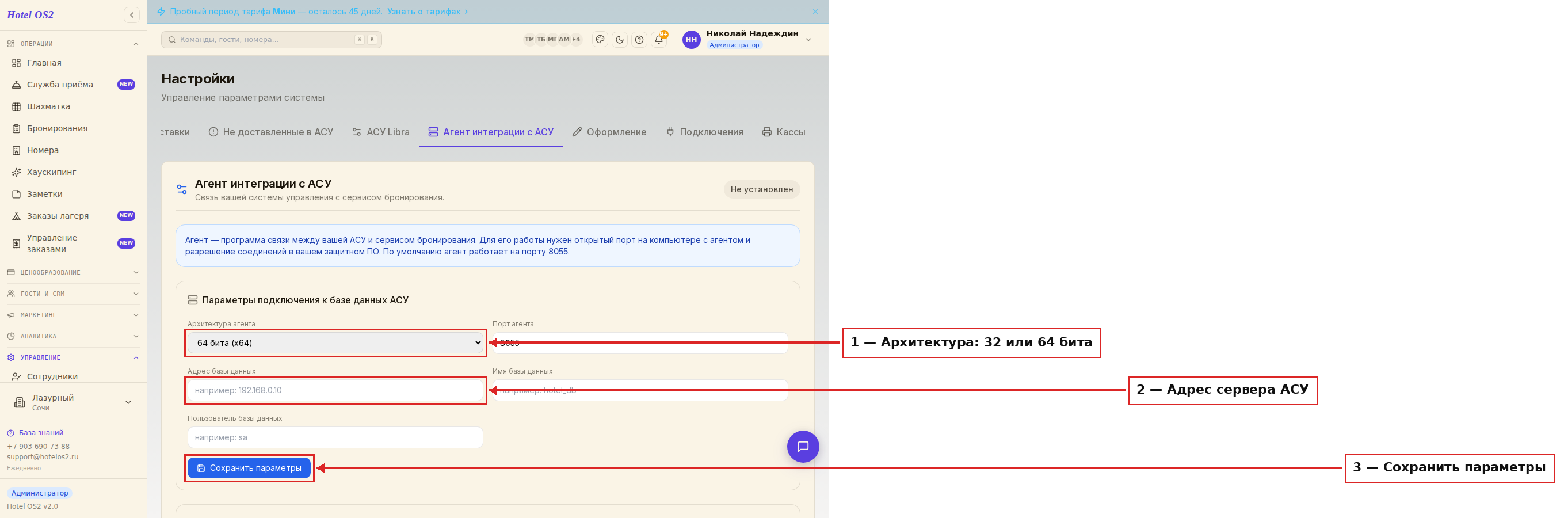Open Архитектура агента dropdown 64 бита
1568x518 pixels.
click(x=335, y=343)
